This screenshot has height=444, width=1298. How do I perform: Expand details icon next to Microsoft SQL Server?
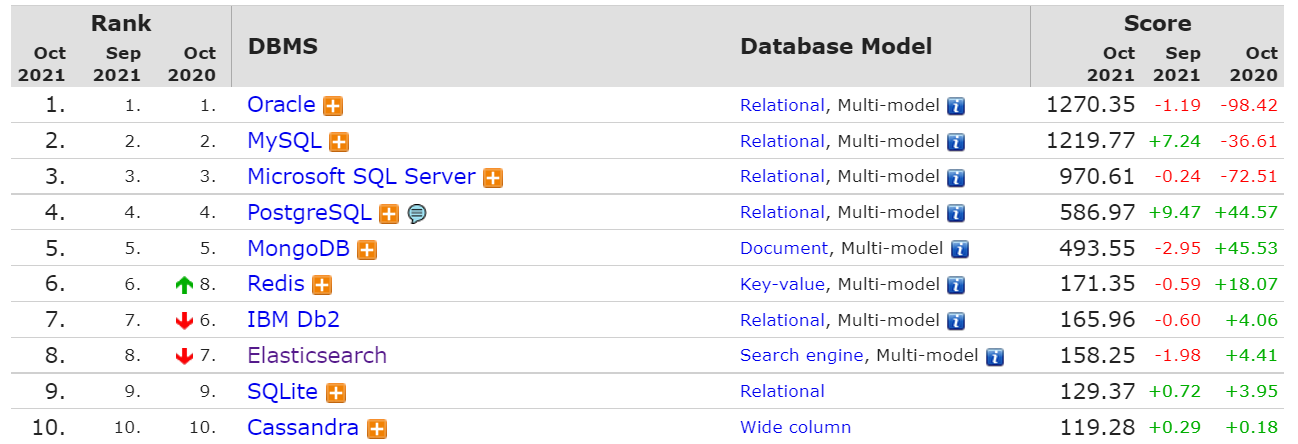(x=493, y=178)
